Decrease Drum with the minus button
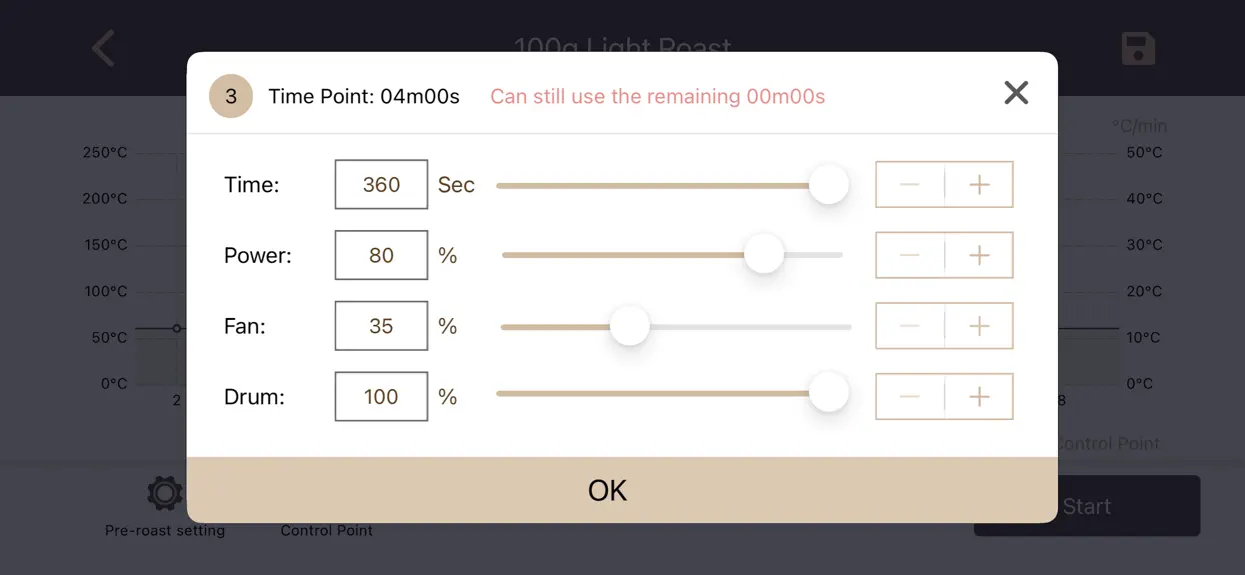Viewport: 1245px width, 575px height. click(909, 397)
